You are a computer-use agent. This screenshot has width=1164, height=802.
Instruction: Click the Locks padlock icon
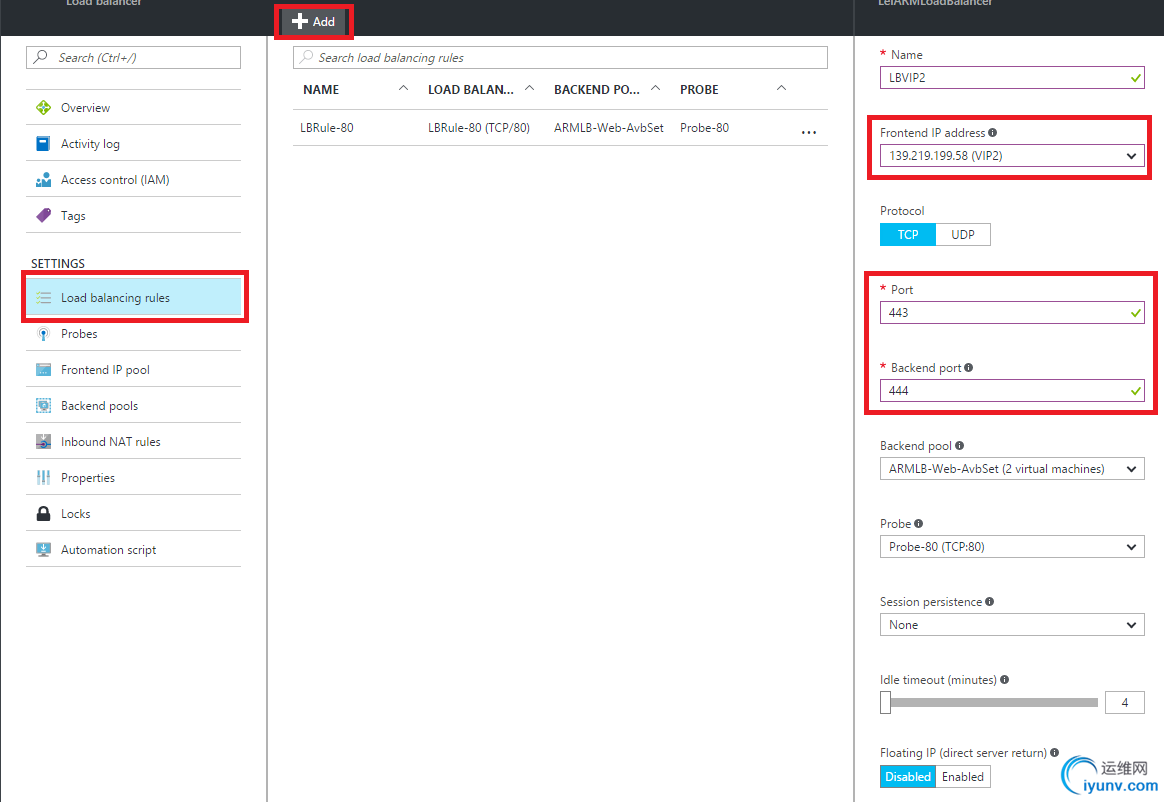(x=43, y=513)
